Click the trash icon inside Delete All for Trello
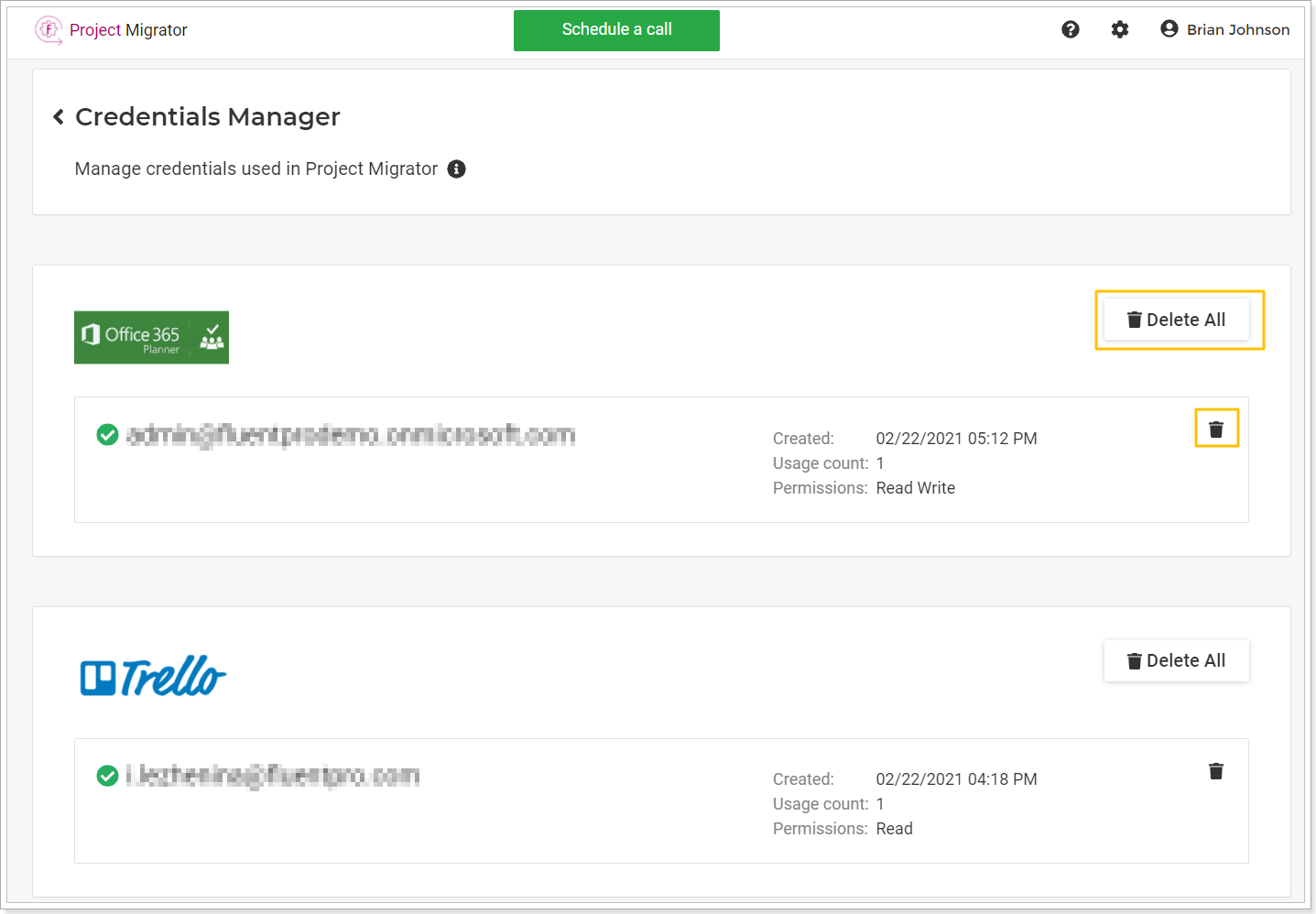This screenshot has width=1316, height=914. click(x=1135, y=660)
